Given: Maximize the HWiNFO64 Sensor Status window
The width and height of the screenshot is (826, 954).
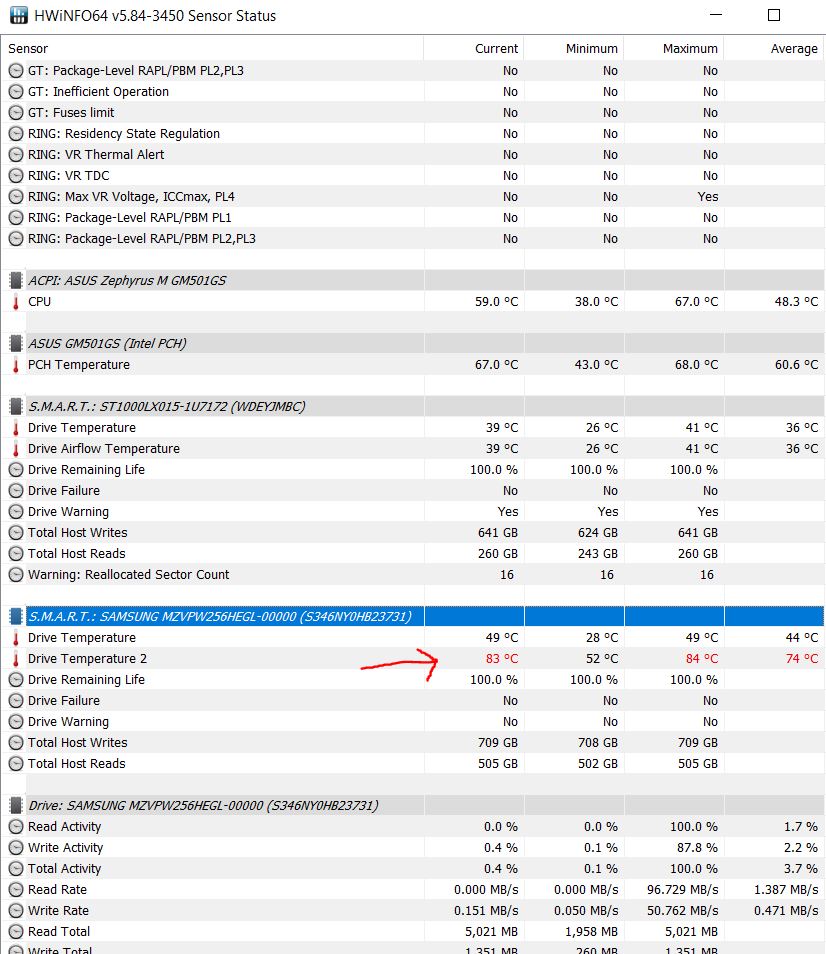Looking at the screenshot, I should click(774, 15).
